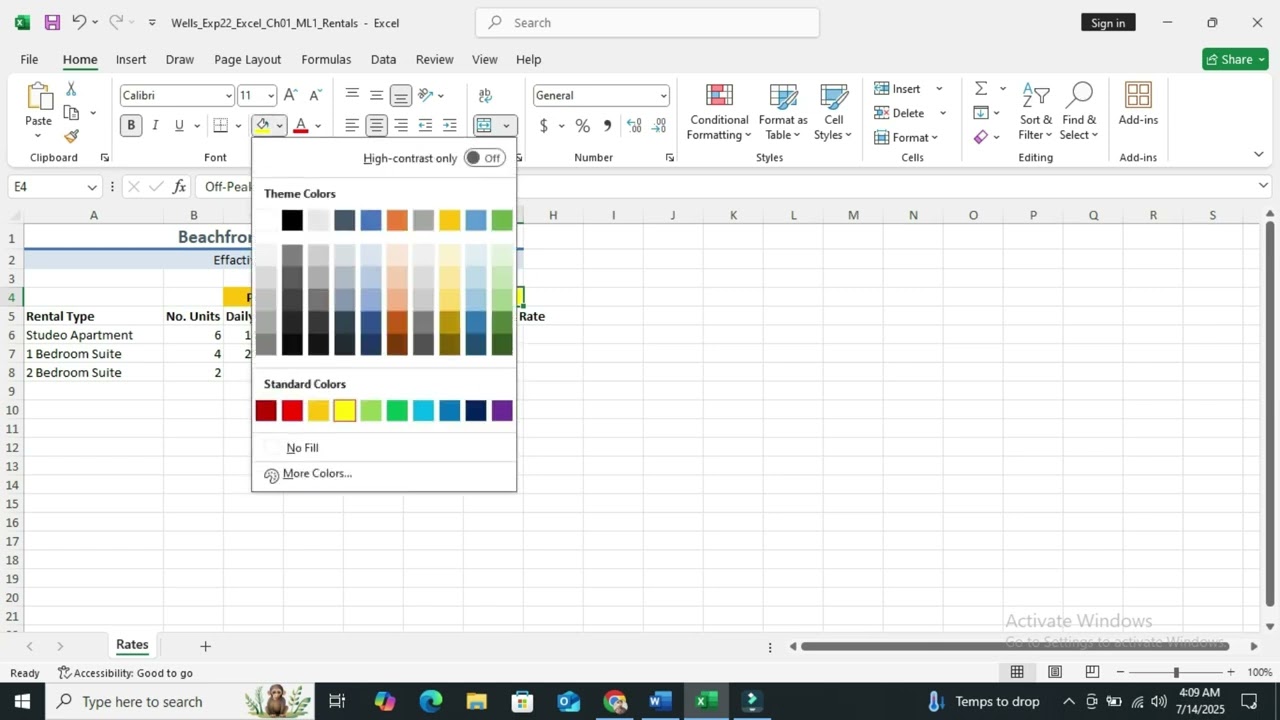This screenshot has height=720, width=1280.
Task: Open Sort & Filter options
Action: point(1035,112)
